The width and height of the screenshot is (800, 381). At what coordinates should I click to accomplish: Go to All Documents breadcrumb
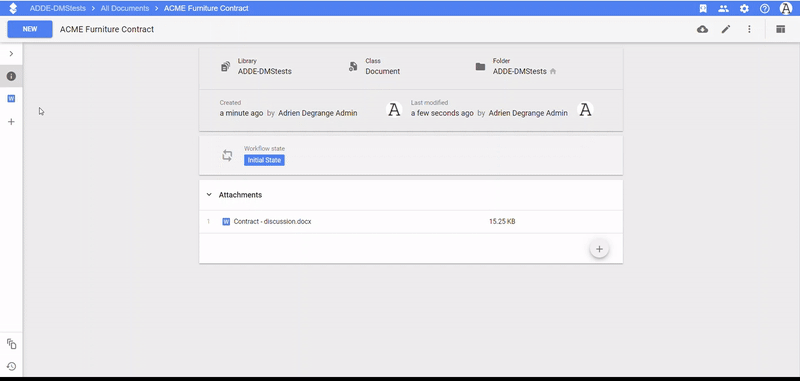[125, 8]
